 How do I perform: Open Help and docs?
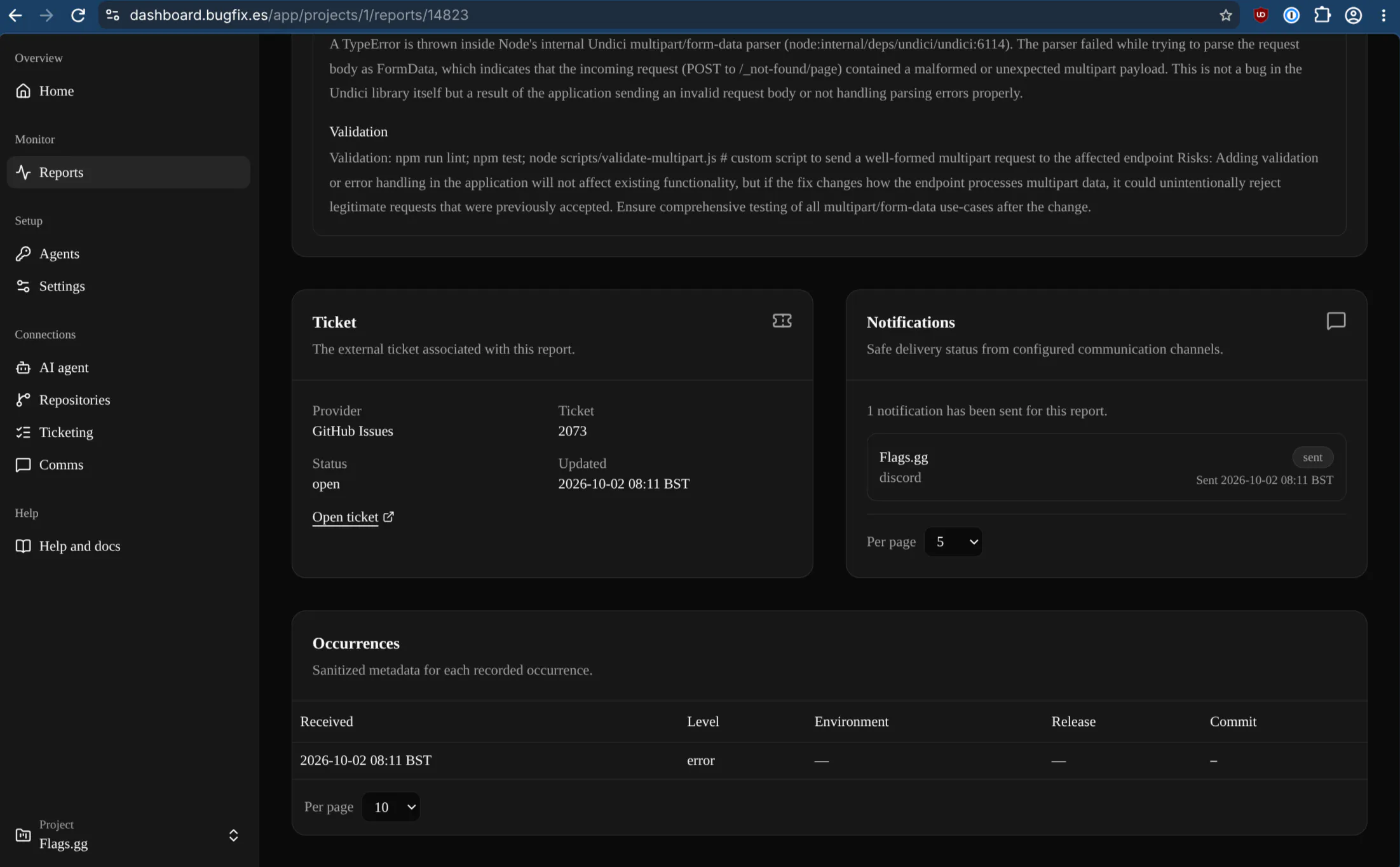[128, 546]
